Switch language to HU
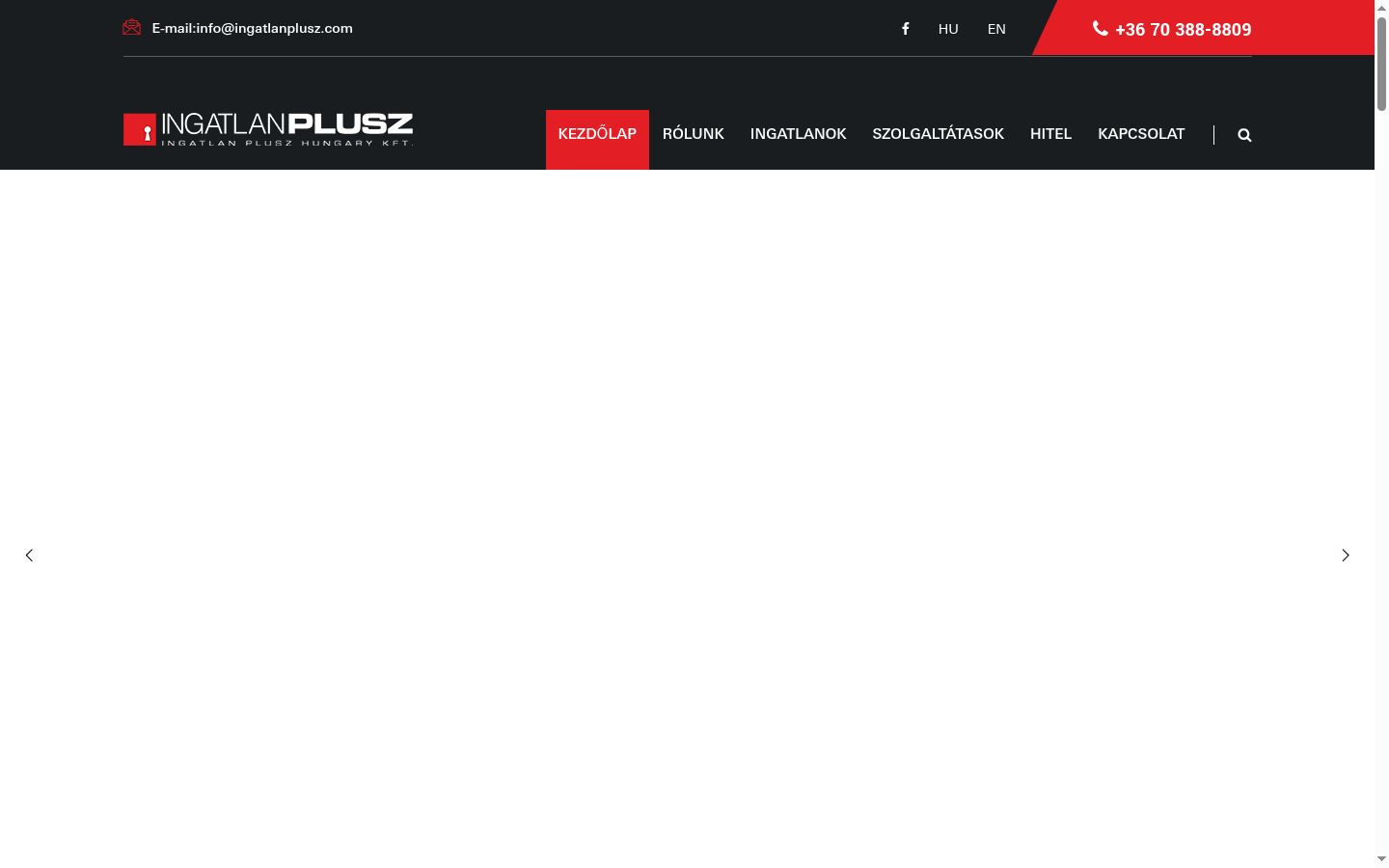This screenshot has height=868, width=1389. click(948, 29)
